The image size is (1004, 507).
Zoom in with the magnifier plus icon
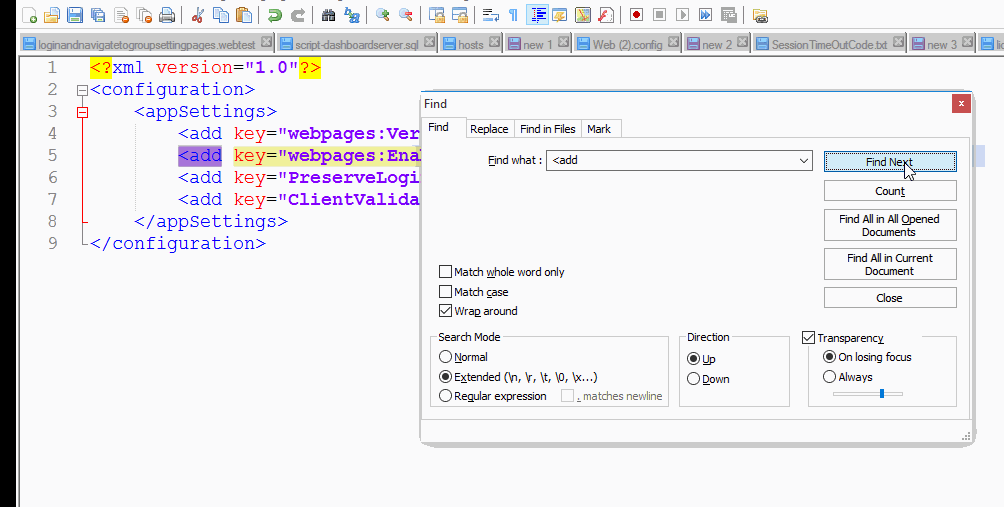tap(383, 15)
